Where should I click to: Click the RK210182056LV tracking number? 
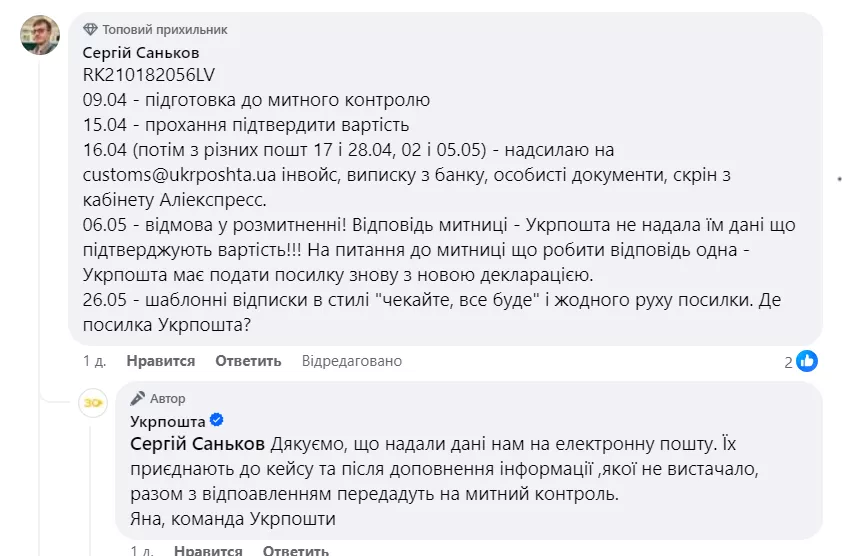point(149,75)
